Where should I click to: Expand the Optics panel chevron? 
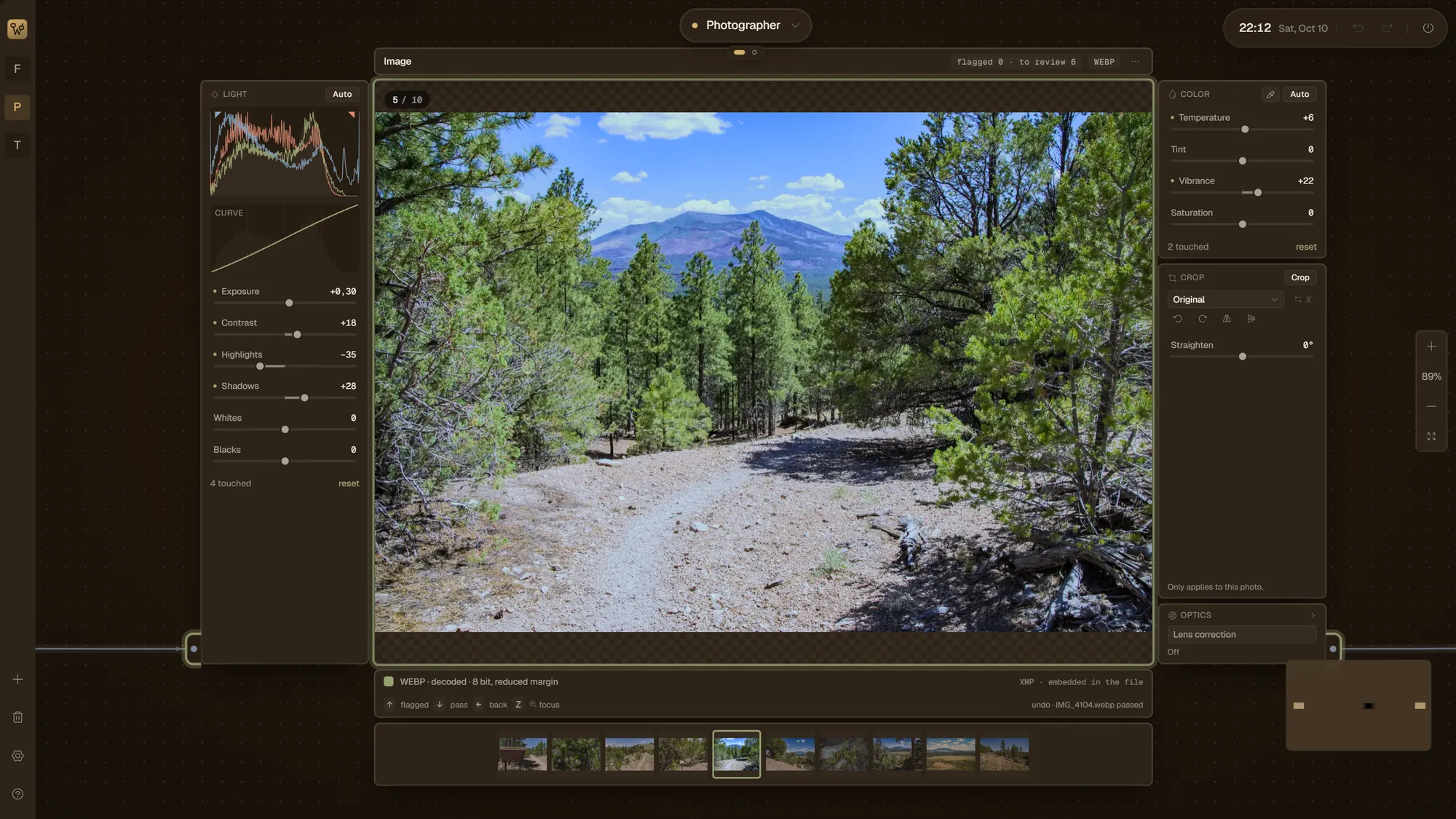tap(1313, 615)
